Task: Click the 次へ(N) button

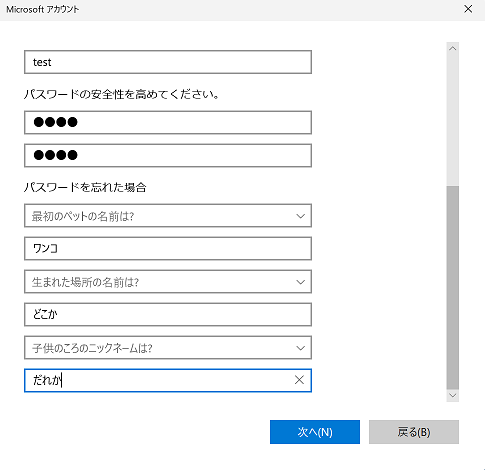Action: (x=315, y=432)
